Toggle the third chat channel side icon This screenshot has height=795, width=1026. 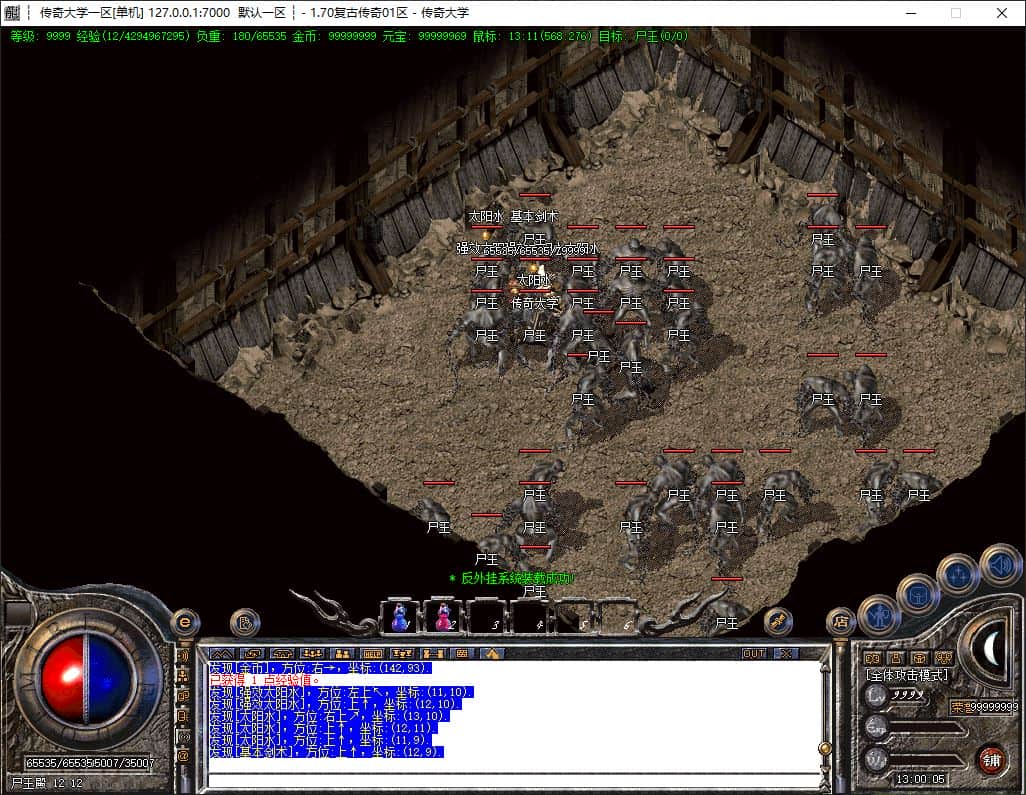click(184, 696)
